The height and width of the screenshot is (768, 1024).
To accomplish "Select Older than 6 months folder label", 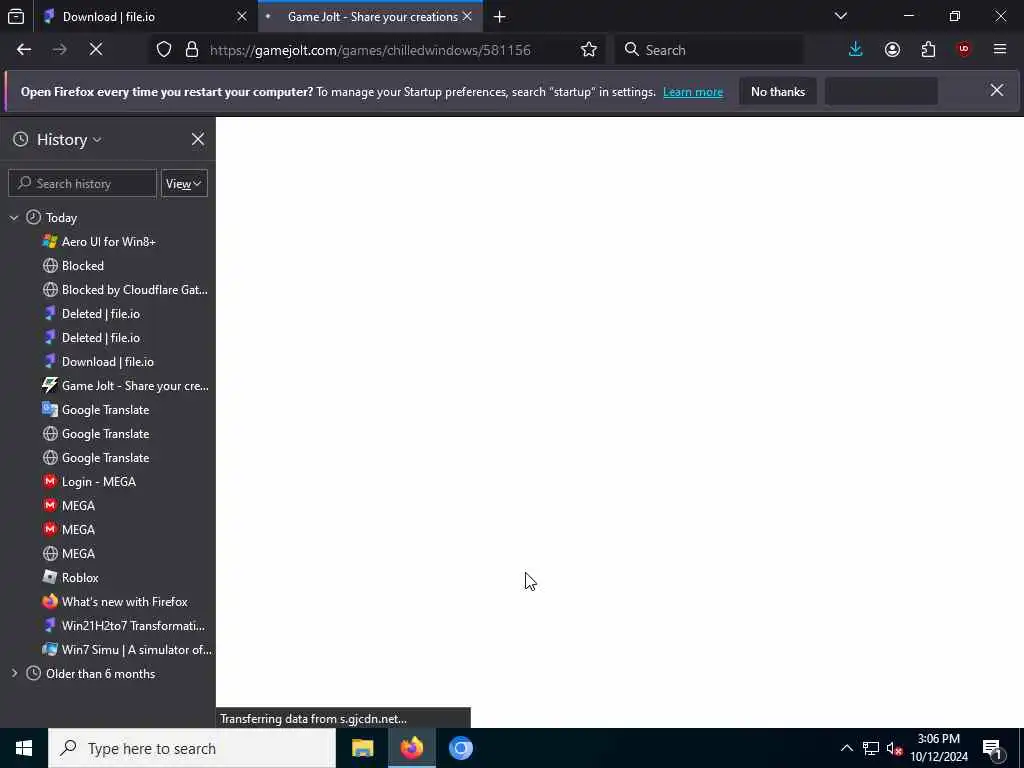I will [101, 674].
